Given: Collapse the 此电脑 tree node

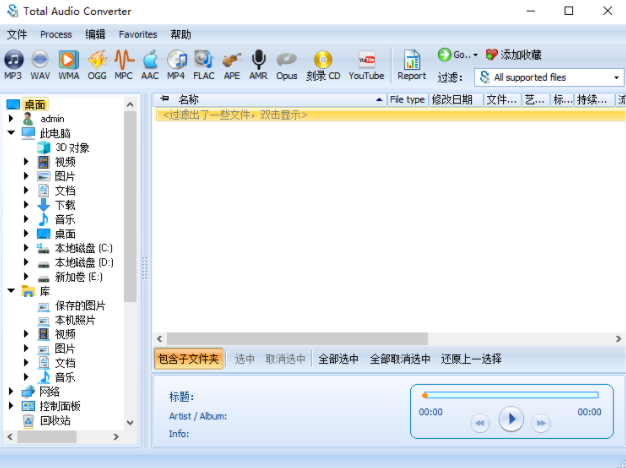Looking at the screenshot, I should (x=11, y=133).
